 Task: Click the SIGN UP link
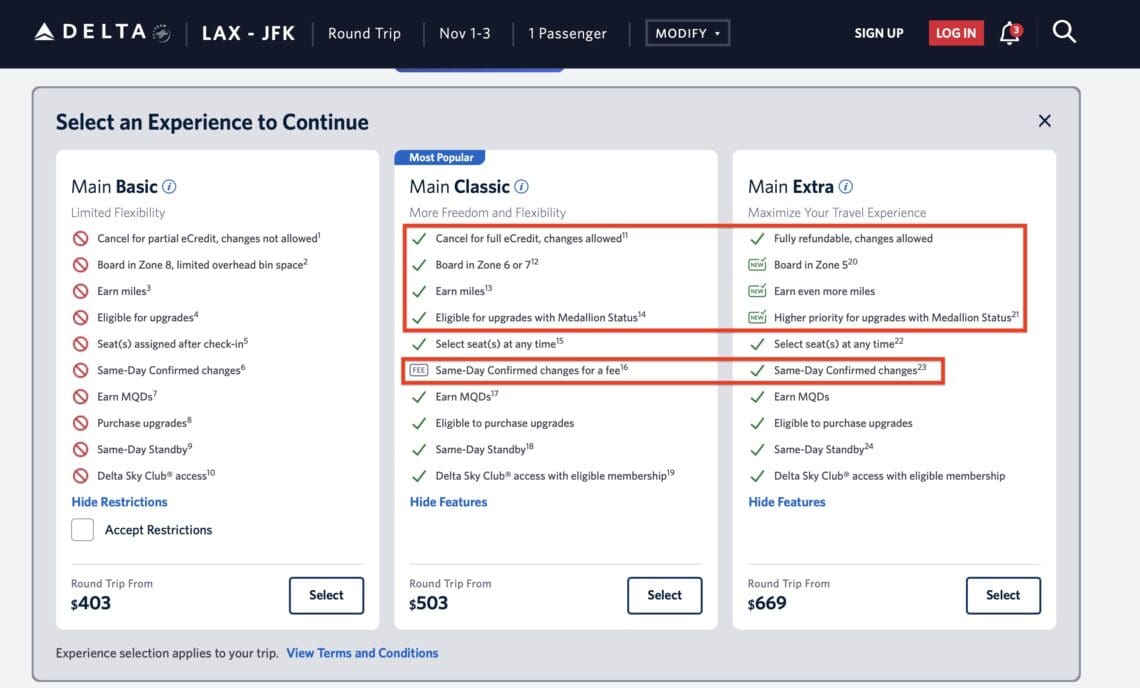click(x=879, y=32)
